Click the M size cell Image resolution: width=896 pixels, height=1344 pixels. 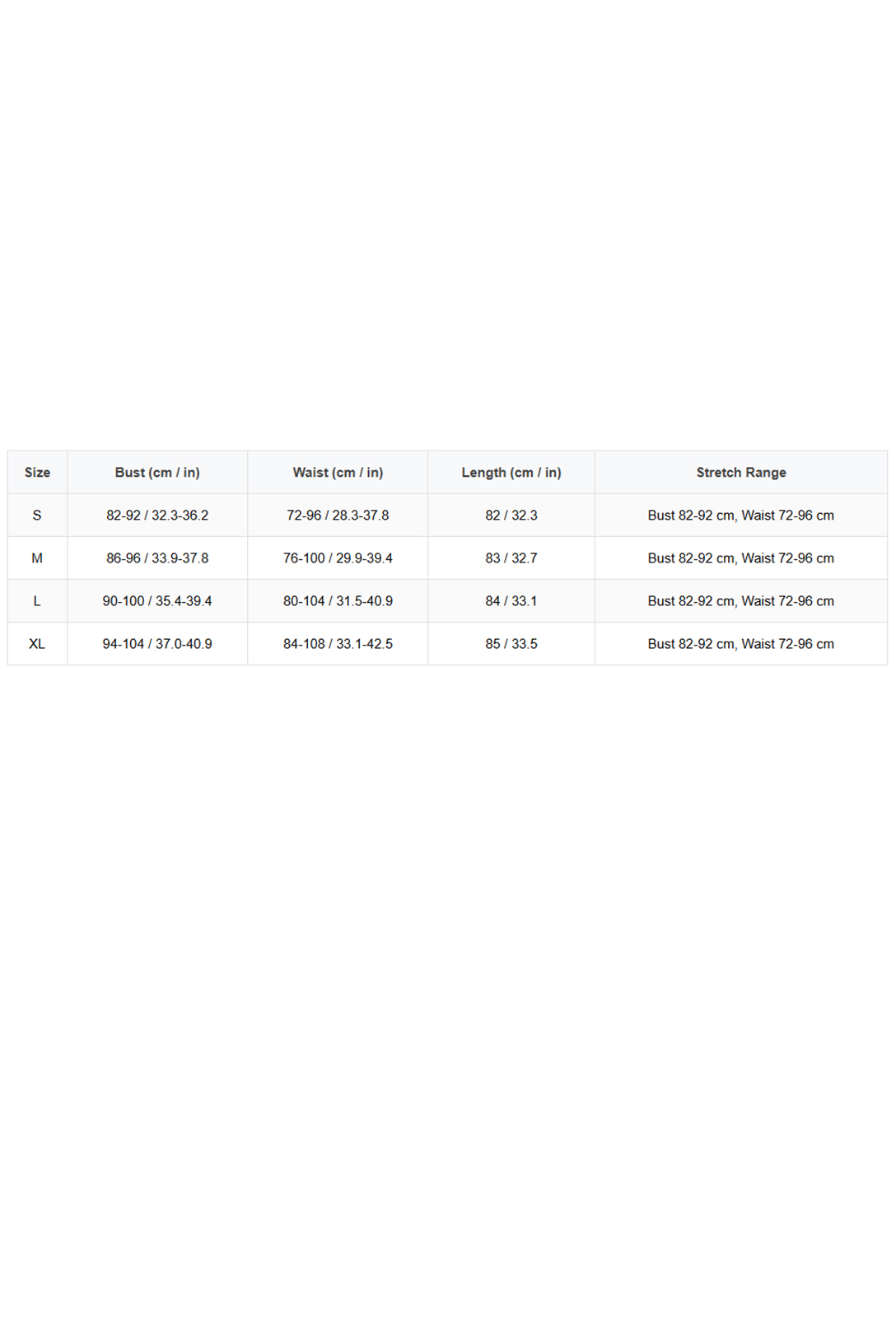tap(37, 558)
